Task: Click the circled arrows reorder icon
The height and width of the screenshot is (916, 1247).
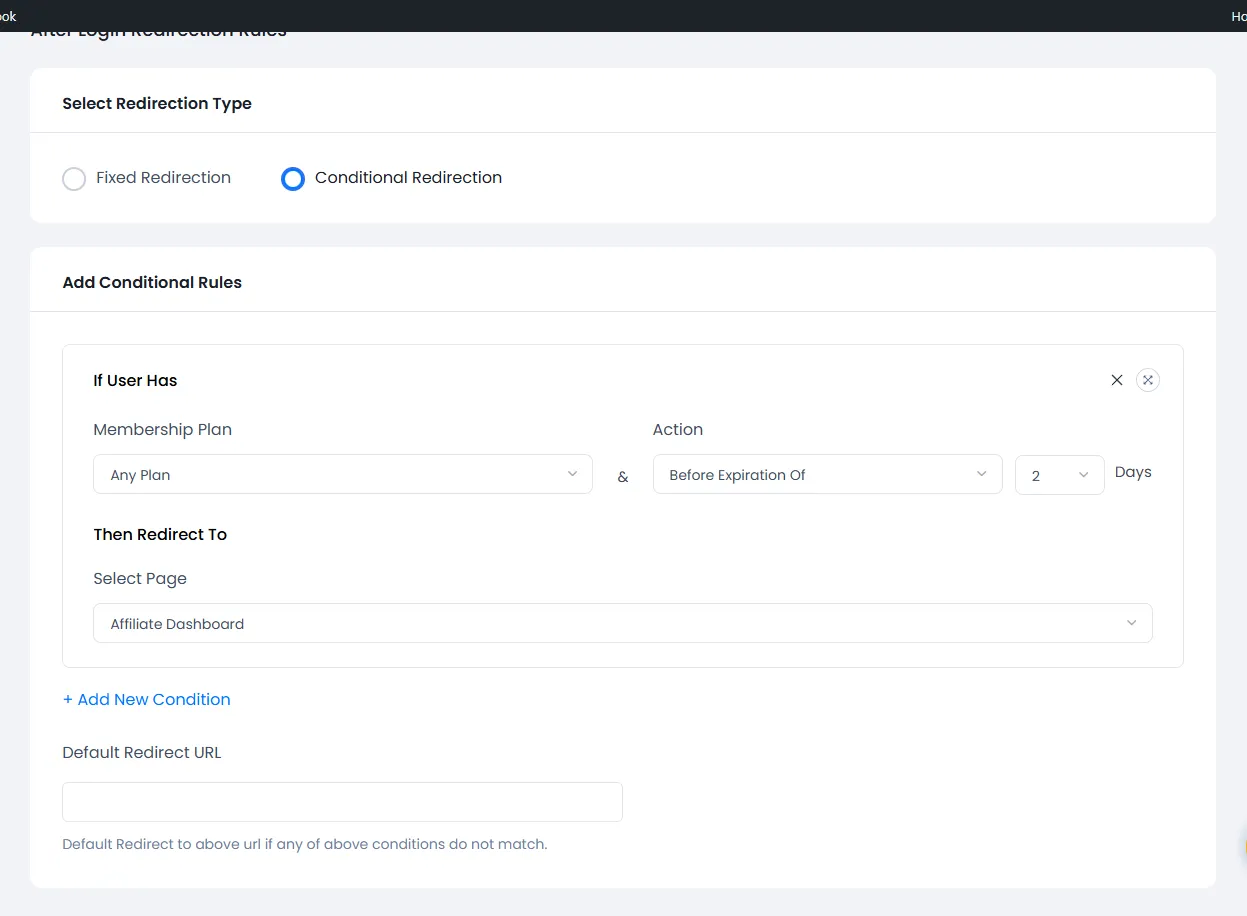Action: (1148, 380)
